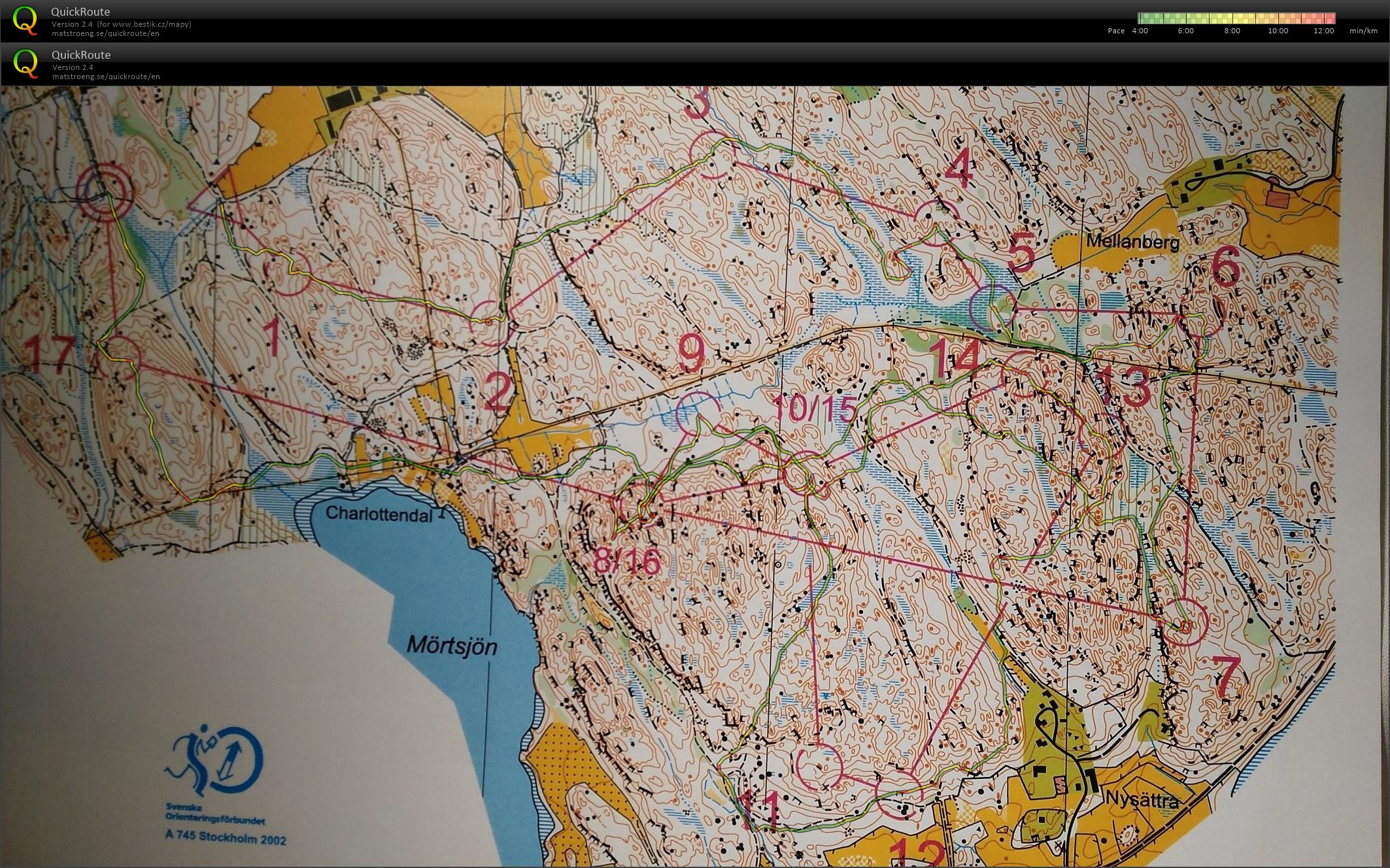Select the 6:00 pace label
Viewport: 1390px width, 868px height.
point(1185,31)
